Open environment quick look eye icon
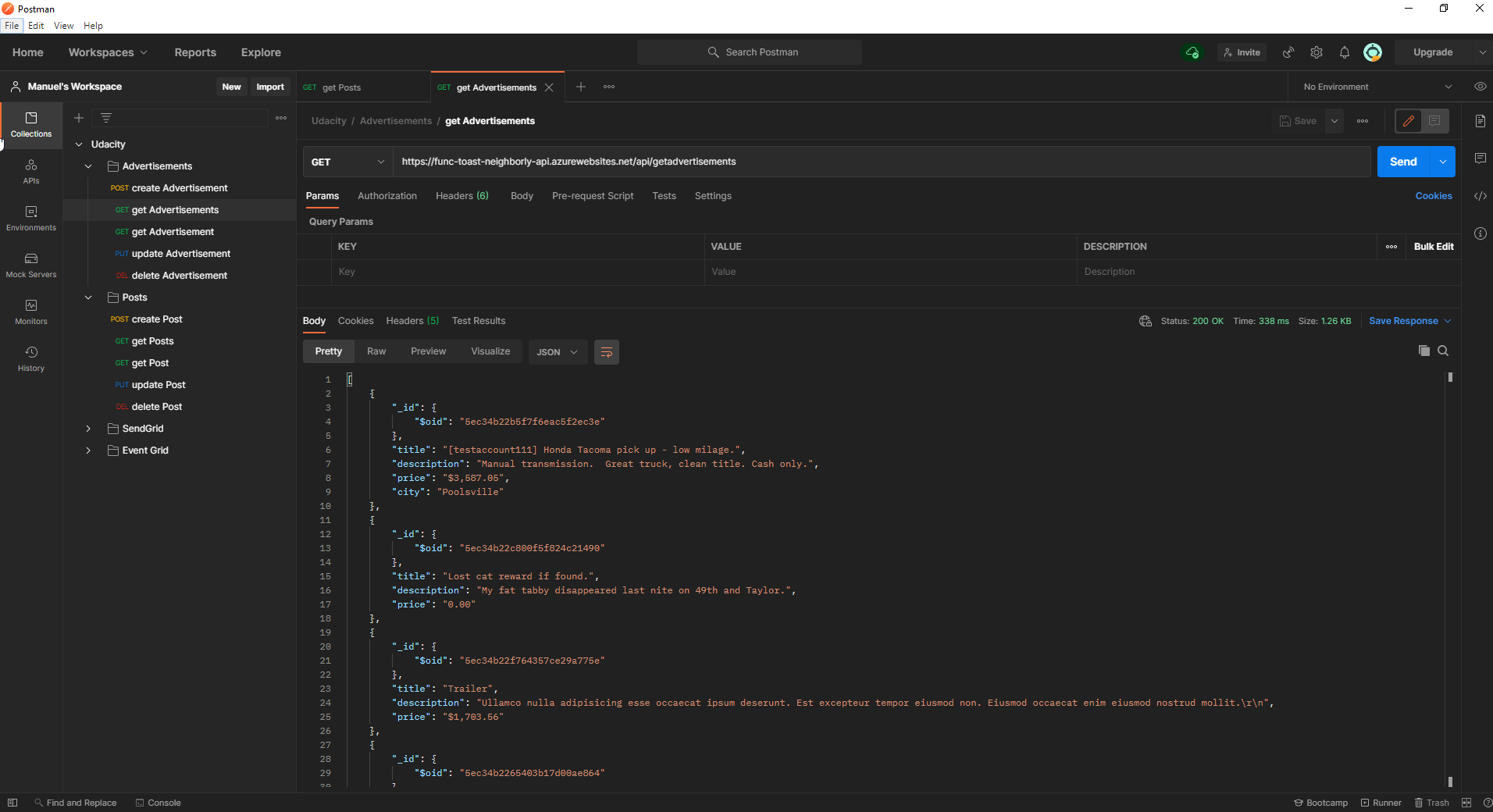This screenshot has width=1493, height=812. tap(1480, 87)
